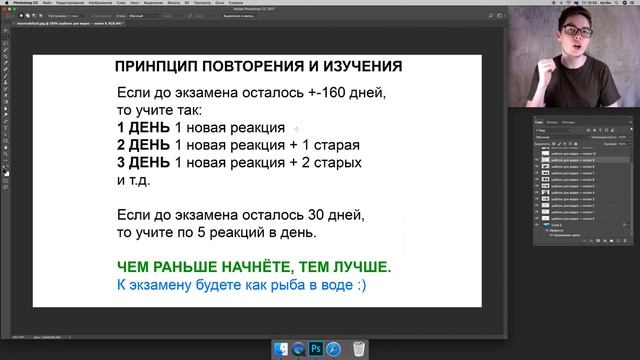Click the lock all padlock icon

tap(576, 143)
